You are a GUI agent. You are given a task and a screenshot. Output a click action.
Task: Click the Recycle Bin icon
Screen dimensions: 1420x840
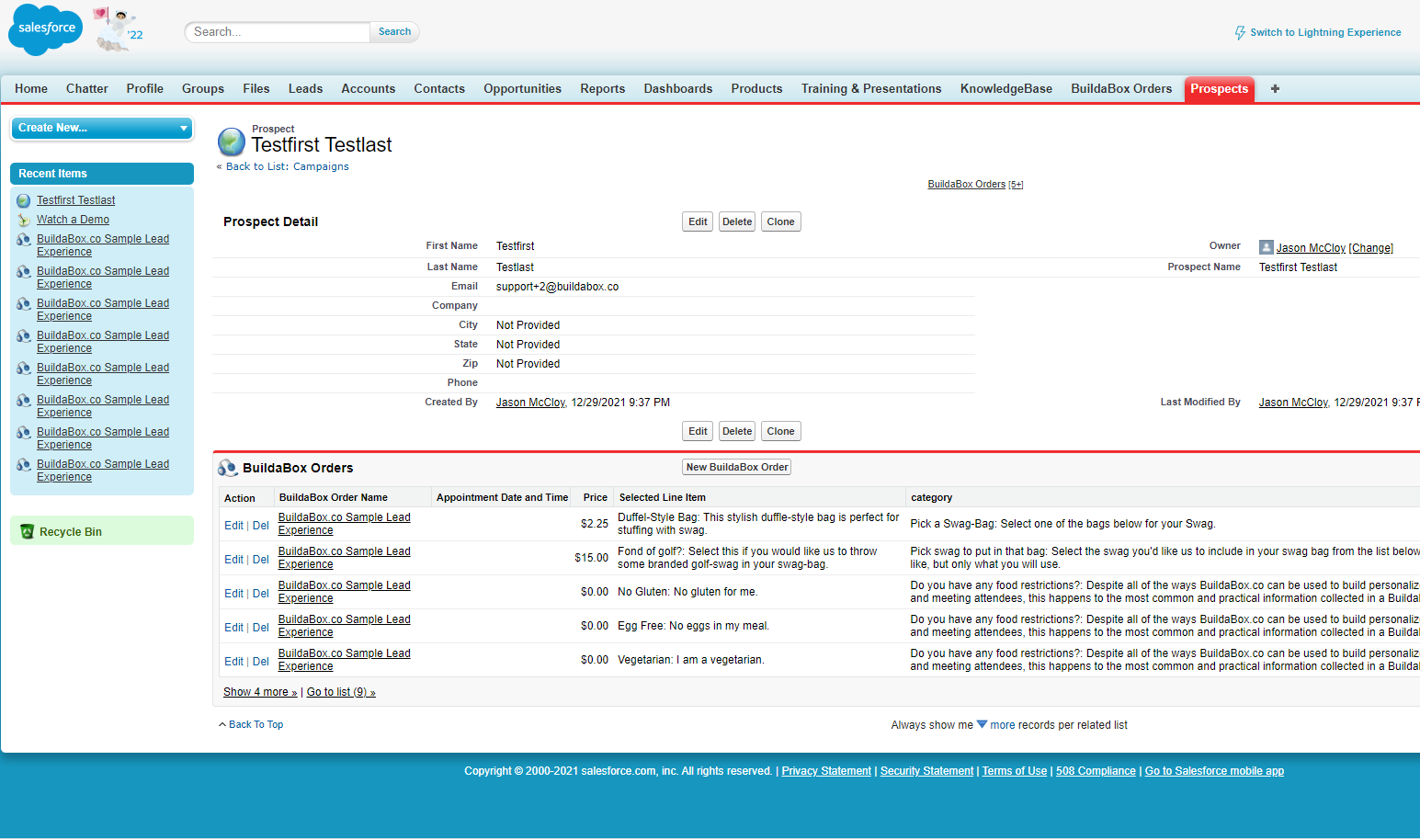(x=27, y=531)
